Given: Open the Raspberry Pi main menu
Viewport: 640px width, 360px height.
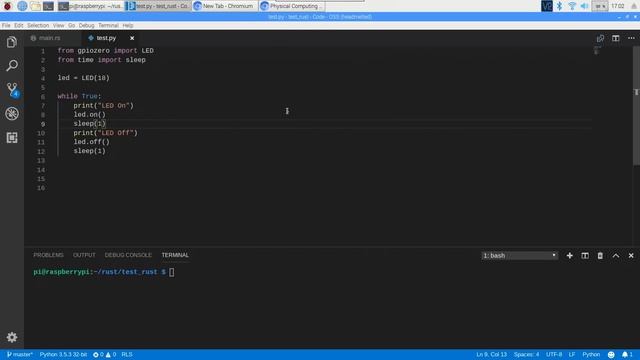Looking at the screenshot, I should click(x=7, y=6).
